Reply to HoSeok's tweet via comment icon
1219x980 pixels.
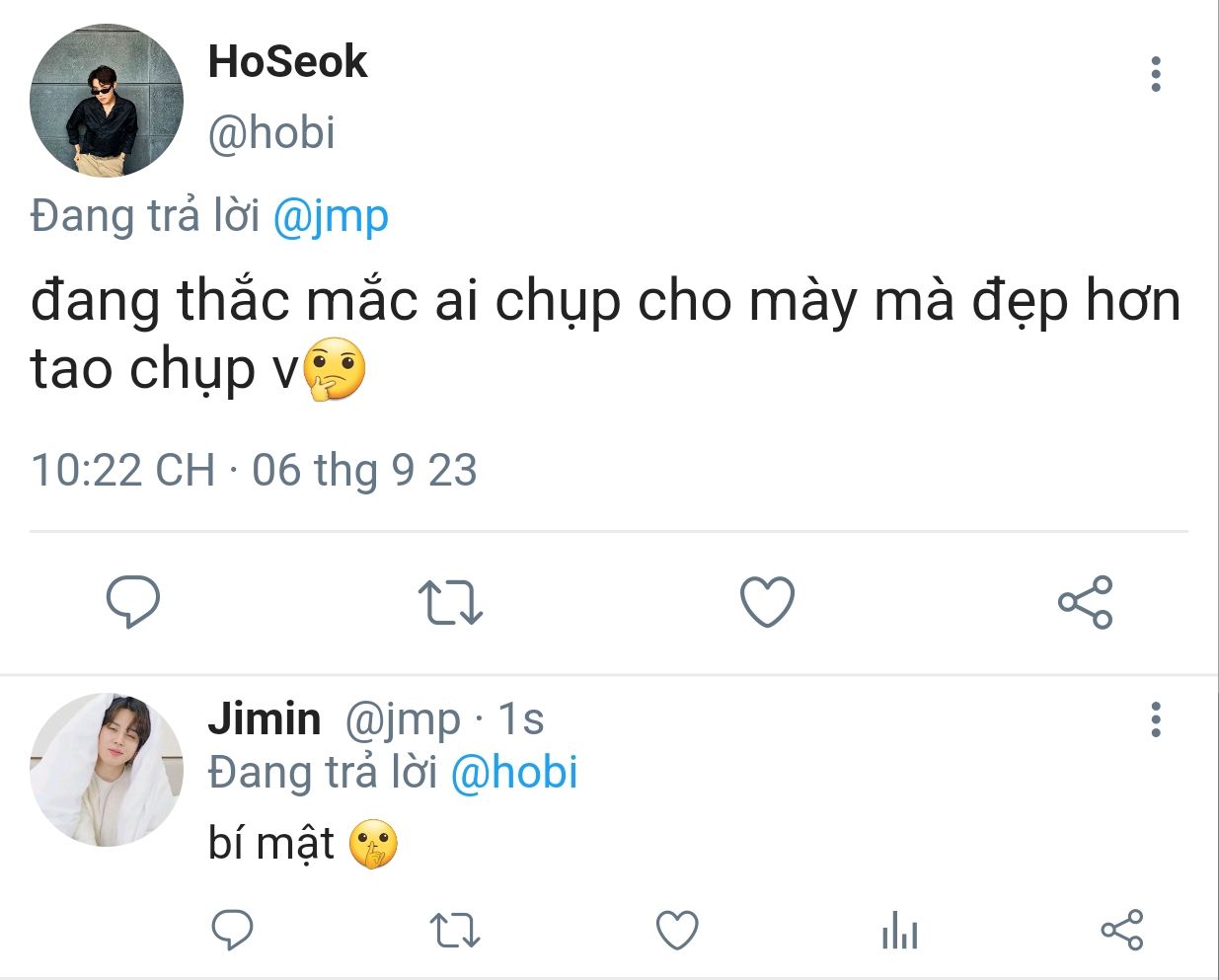pyautogui.click(x=133, y=601)
